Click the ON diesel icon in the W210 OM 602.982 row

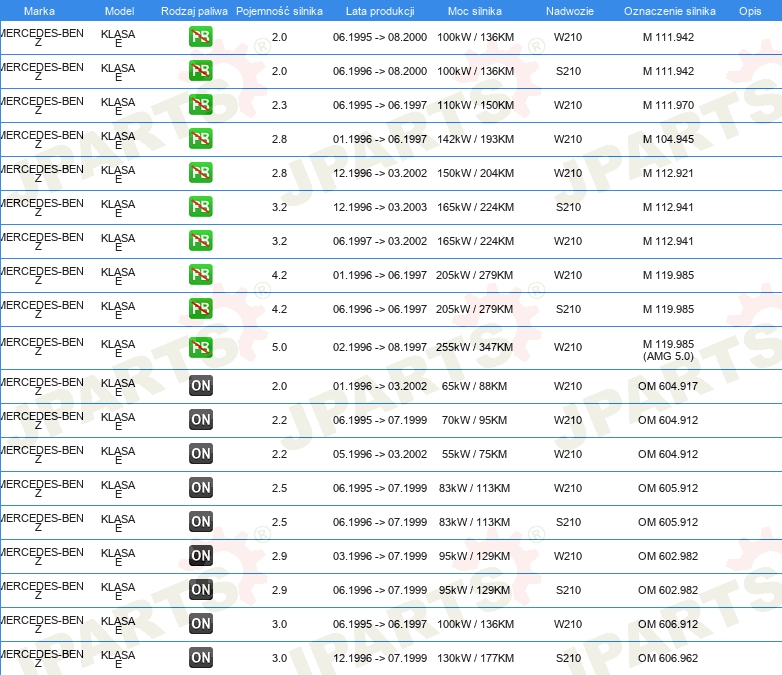pyautogui.click(x=200, y=555)
